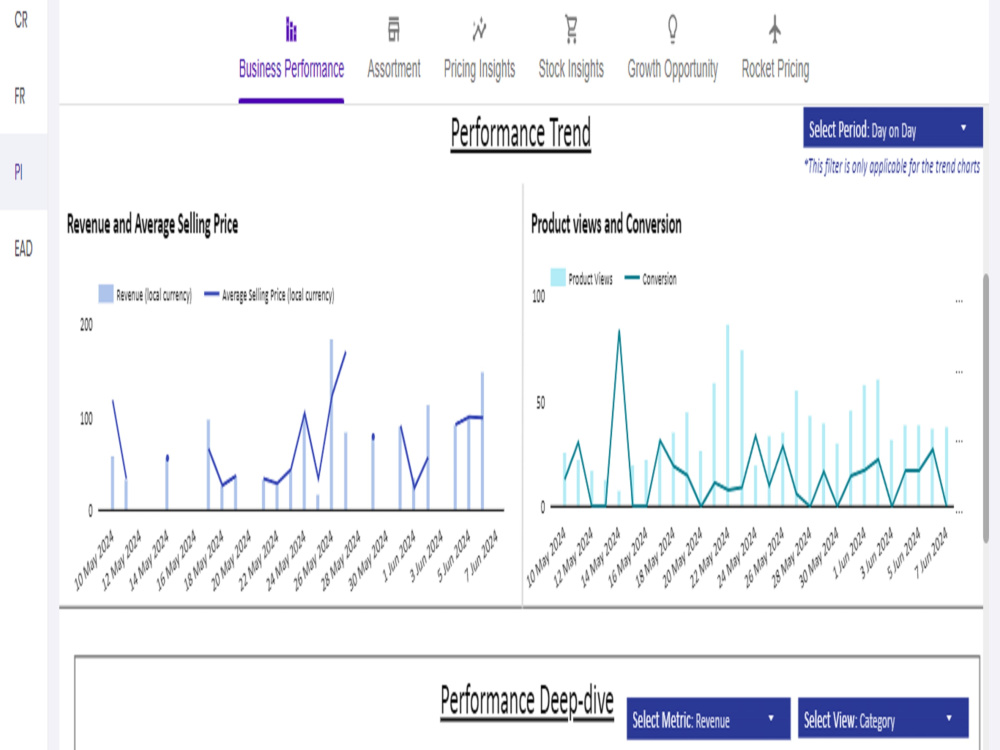The height and width of the screenshot is (750, 1000).
Task: Click the tallest revenue bar near 26 May
Action: point(332,424)
